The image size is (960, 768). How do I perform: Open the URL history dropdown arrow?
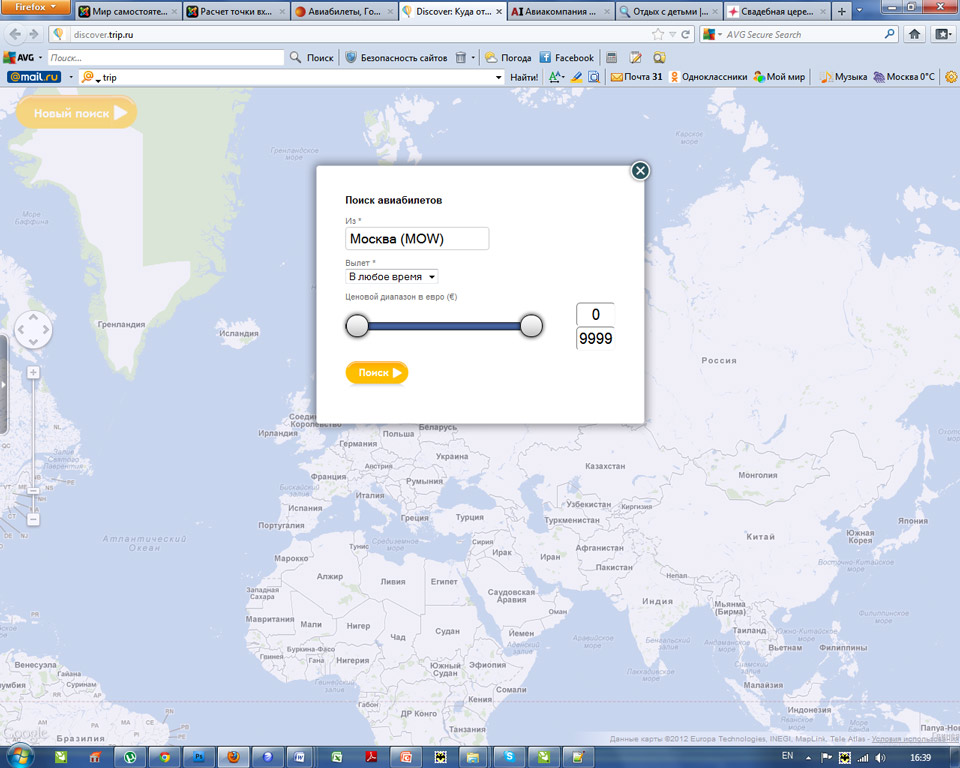click(x=673, y=35)
